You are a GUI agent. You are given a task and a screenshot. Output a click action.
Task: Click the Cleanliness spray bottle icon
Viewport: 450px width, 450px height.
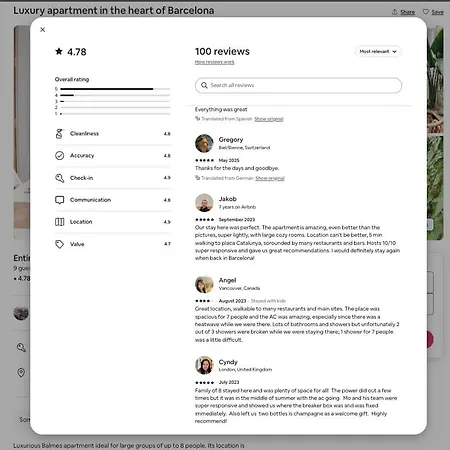coord(59,134)
